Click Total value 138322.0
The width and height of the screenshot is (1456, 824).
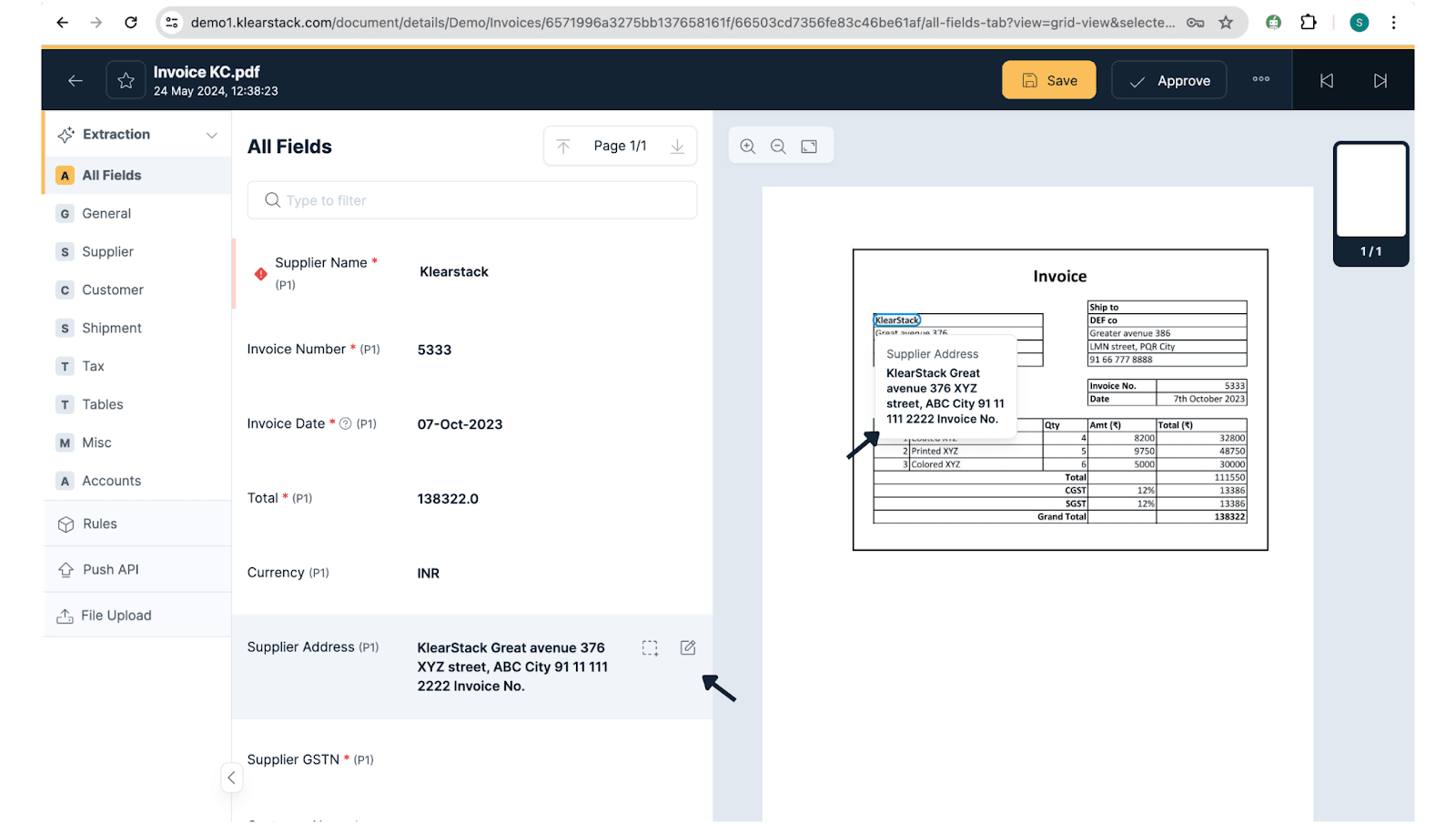point(448,499)
